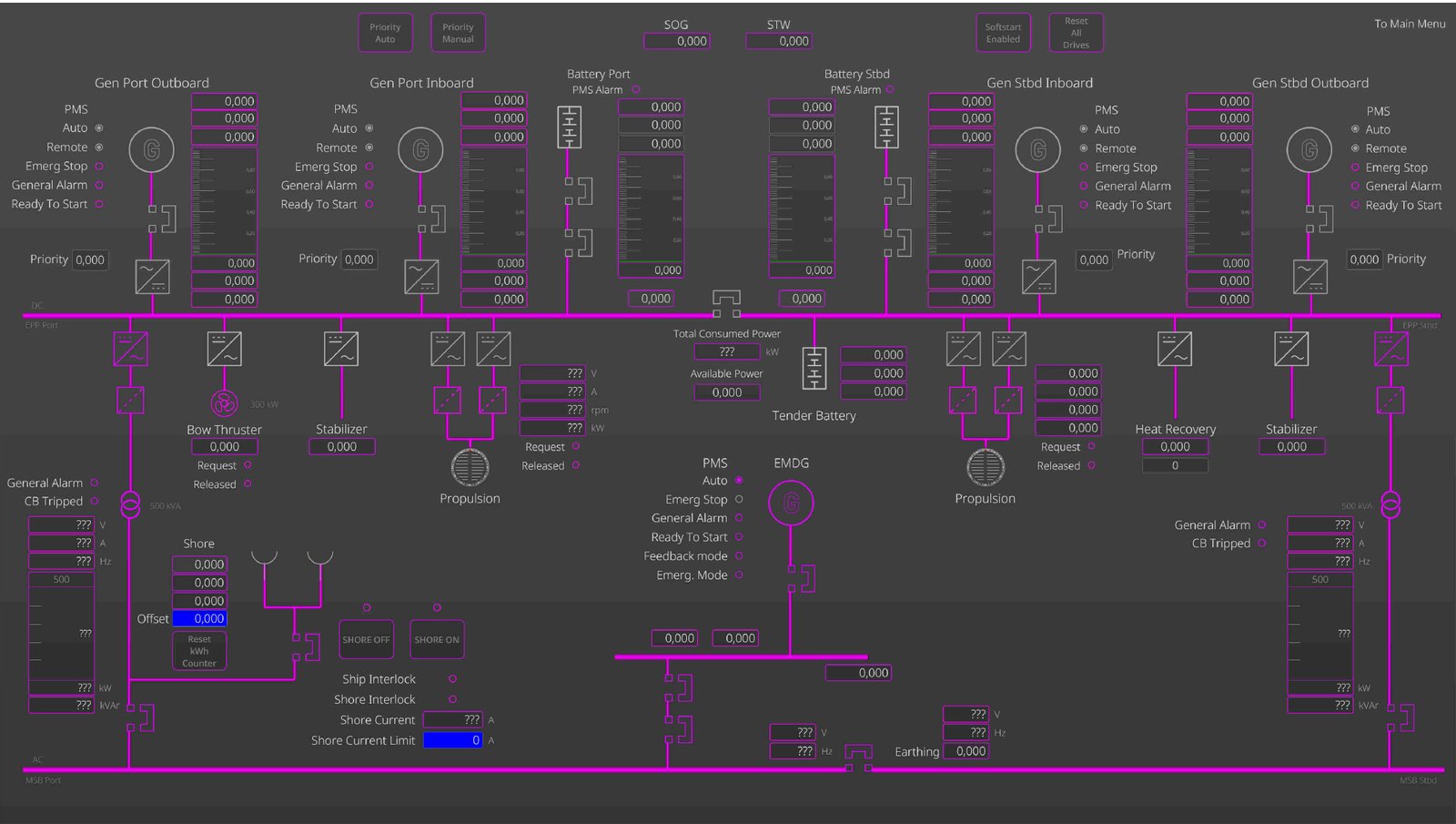Click the Gen Port Outboard load bar graph
1456x824 pixels.
[x=224, y=200]
